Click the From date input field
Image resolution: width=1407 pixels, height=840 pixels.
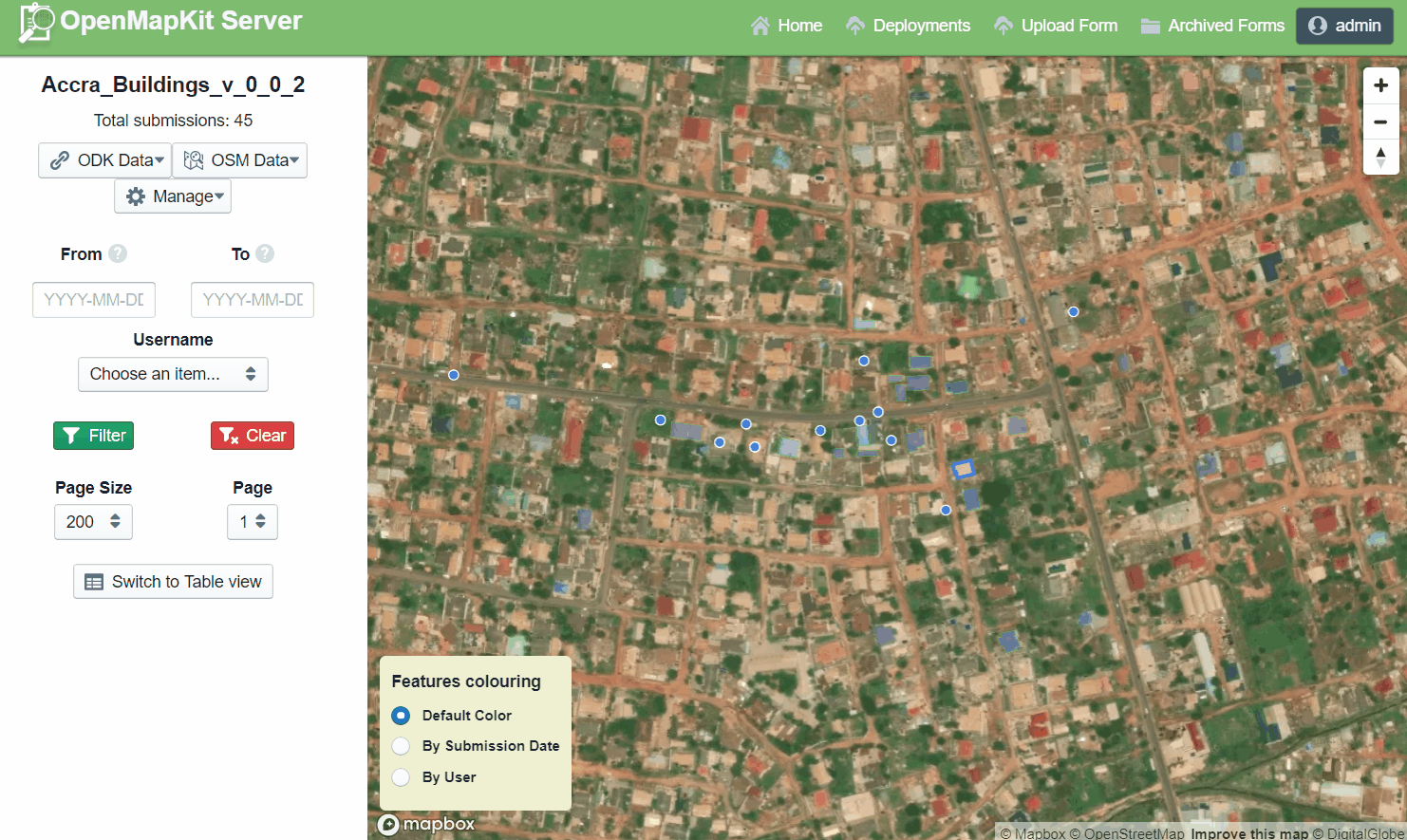pos(94,300)
